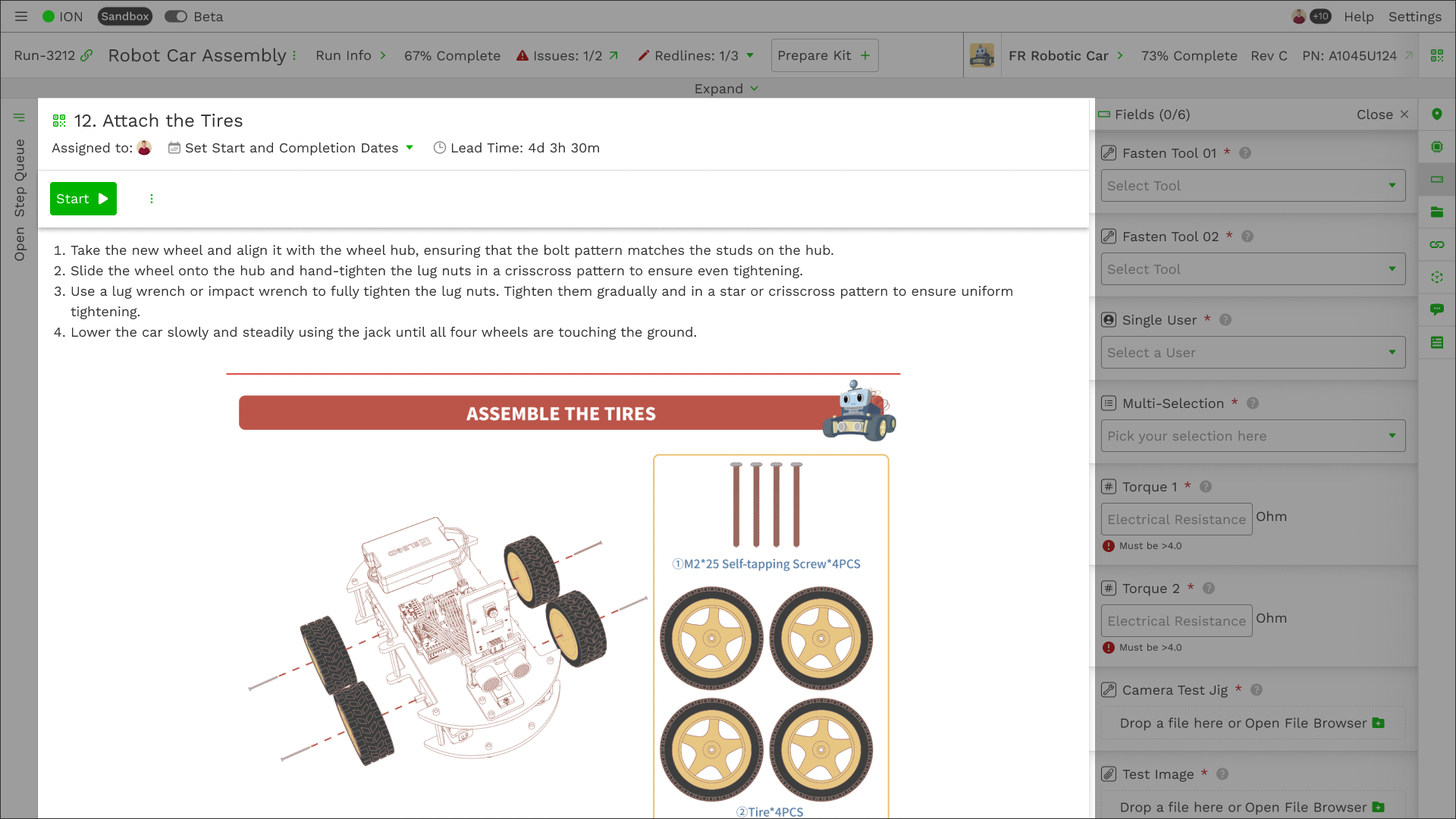
Task: Show help for Torque 1
Action: point(1206,487)
